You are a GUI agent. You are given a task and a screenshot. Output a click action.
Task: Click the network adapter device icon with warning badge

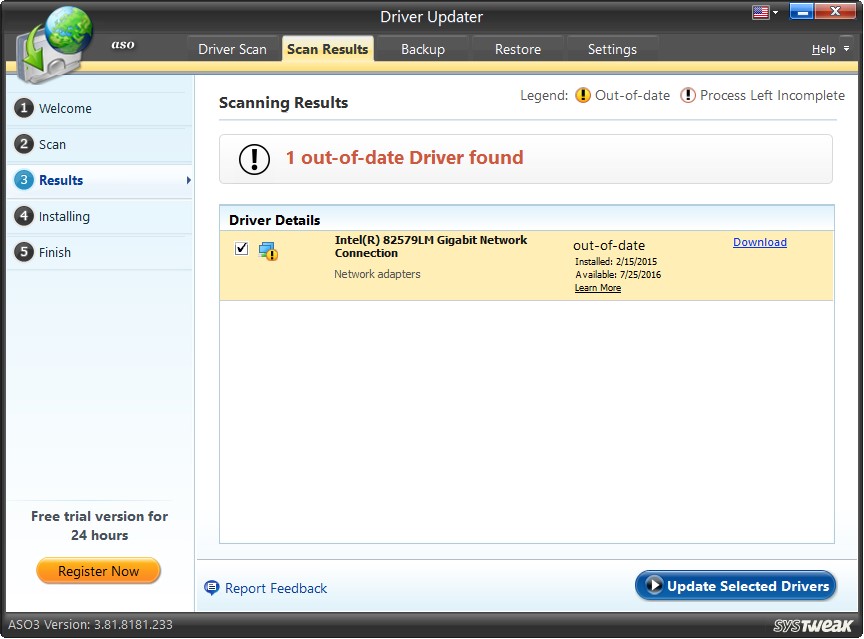click(267, 249)
